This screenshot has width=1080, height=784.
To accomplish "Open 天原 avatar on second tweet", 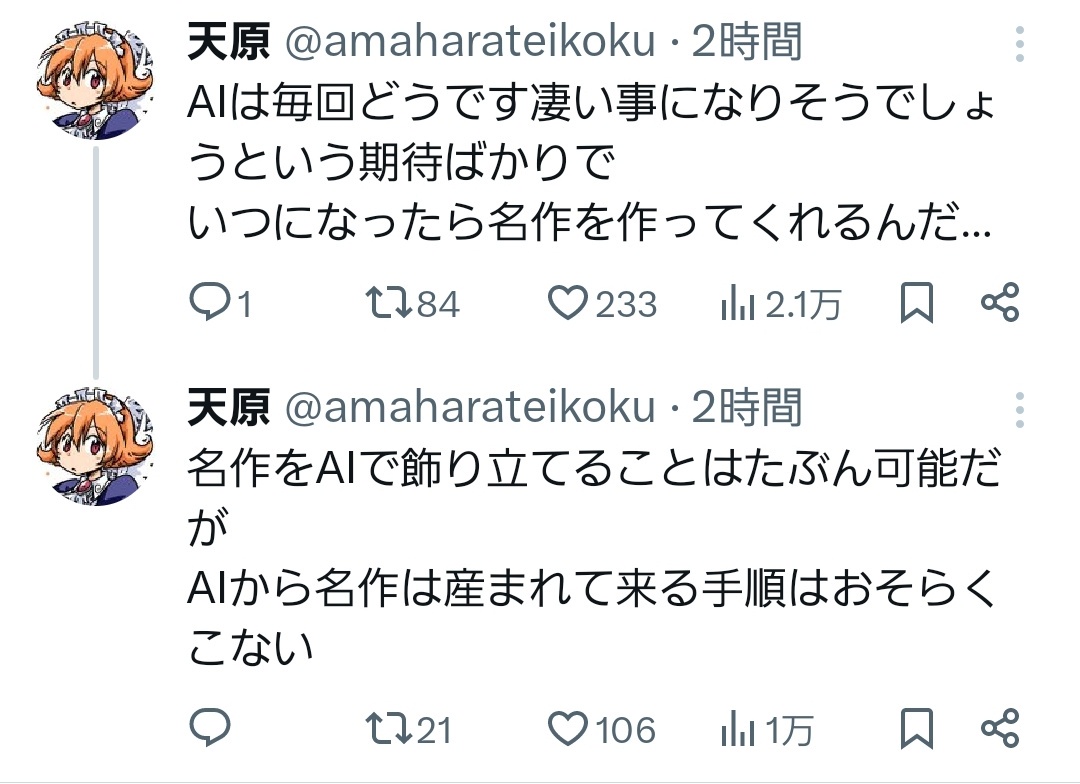I will coord(95,445).
